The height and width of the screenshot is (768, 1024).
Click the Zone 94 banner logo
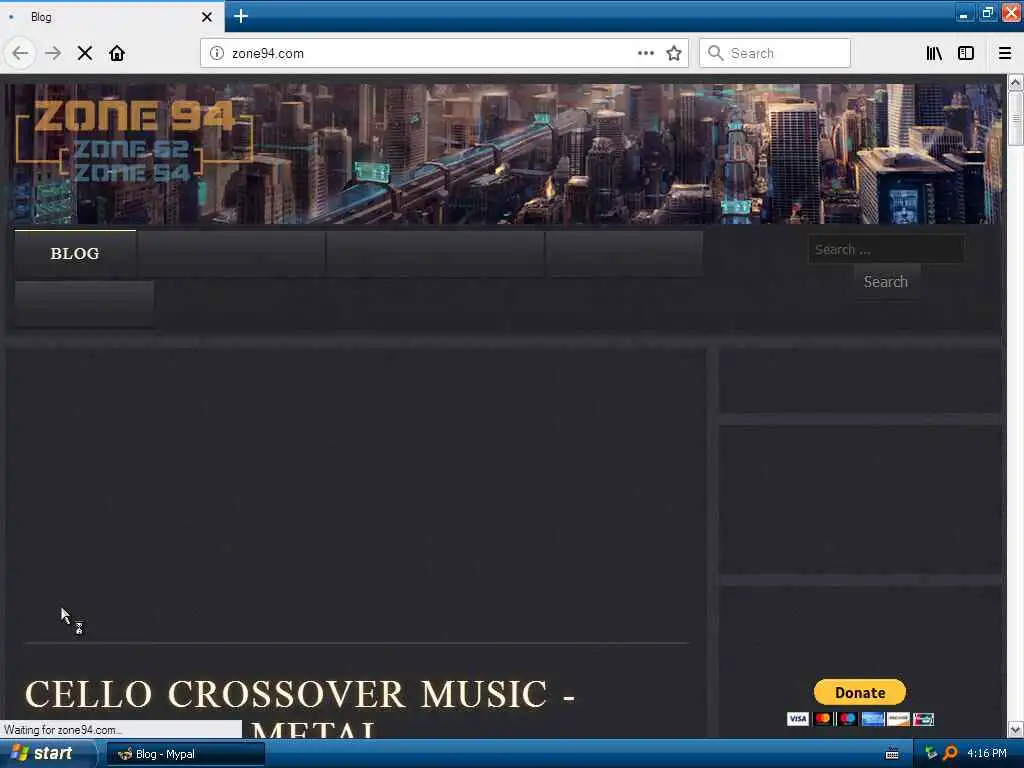click(134, 142)
